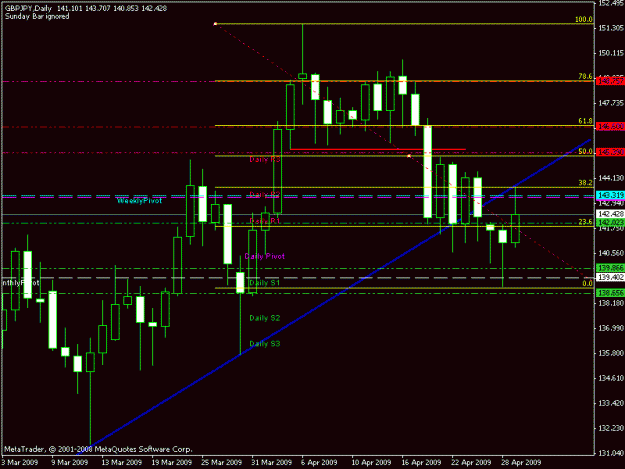Image resolution: width=625 pixels, height=469 pixels.
Task: Click the Daily S2 label
Action: click(x=265, y=318)
